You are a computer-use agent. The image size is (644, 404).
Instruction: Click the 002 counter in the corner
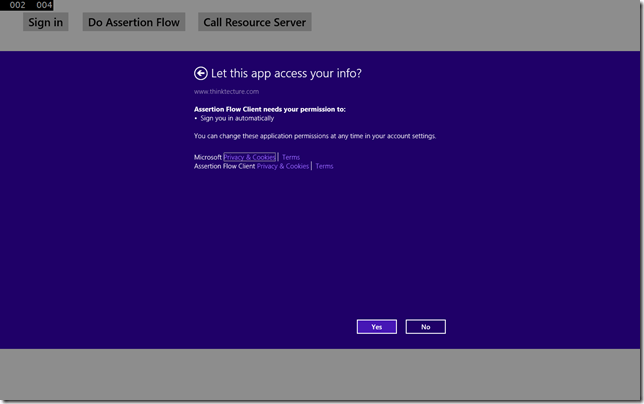pos(17,5)
